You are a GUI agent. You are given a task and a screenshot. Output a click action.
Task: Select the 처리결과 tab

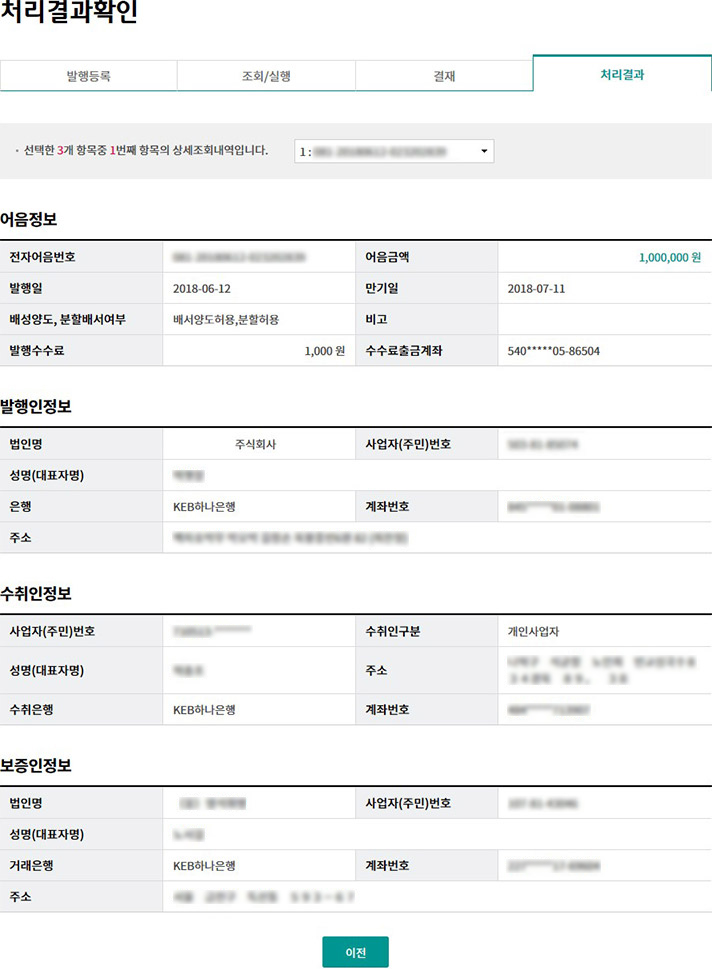click(622, 75)
